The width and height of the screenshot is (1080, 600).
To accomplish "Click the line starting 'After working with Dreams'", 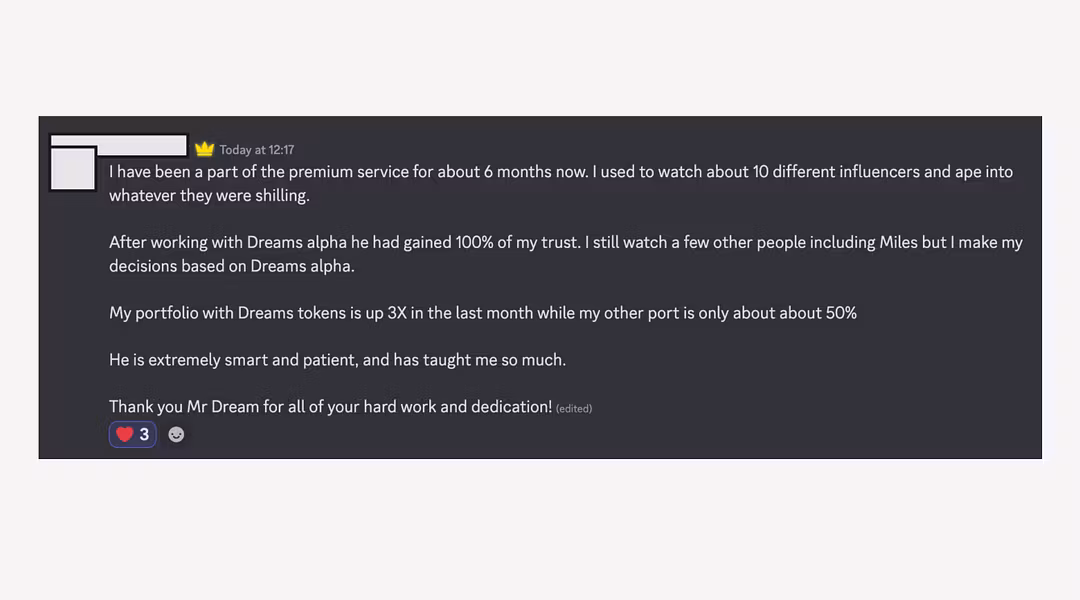I will click(565, 242).
